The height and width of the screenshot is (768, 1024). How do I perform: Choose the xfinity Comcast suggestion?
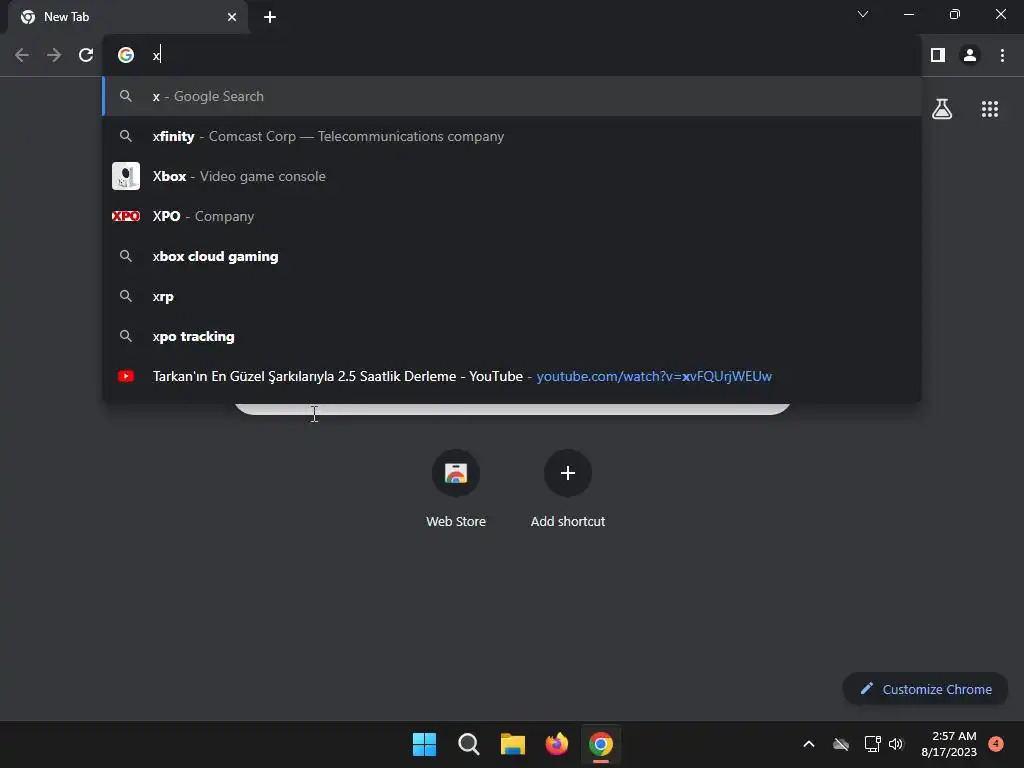tap(512, 136)
